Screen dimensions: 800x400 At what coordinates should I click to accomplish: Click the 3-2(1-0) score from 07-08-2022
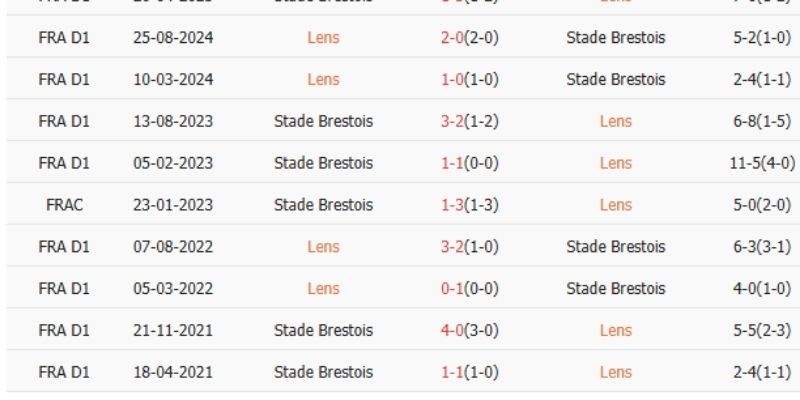click(x=470, y=247)
